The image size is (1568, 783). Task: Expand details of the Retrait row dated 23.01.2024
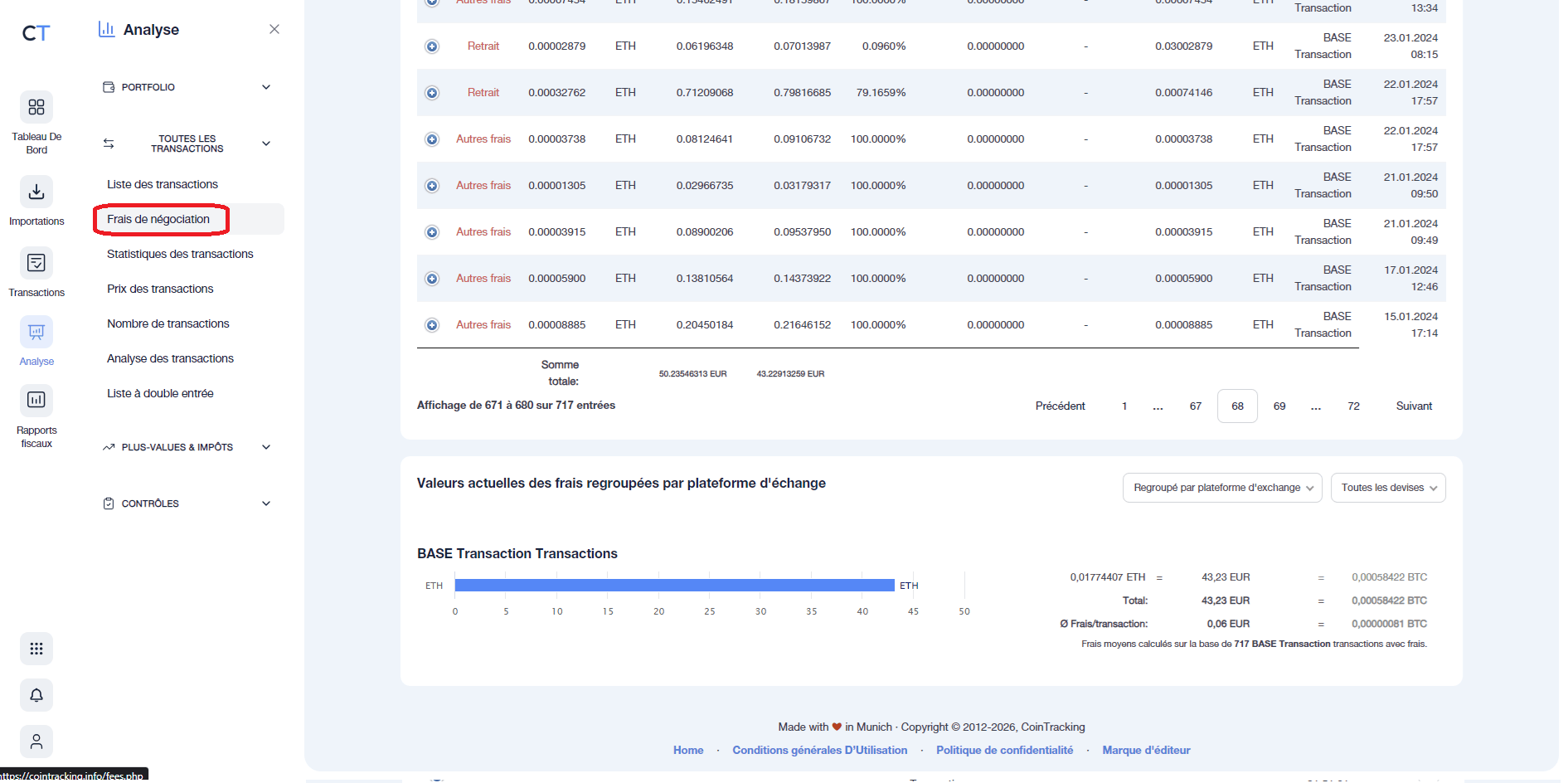(432, 46)
